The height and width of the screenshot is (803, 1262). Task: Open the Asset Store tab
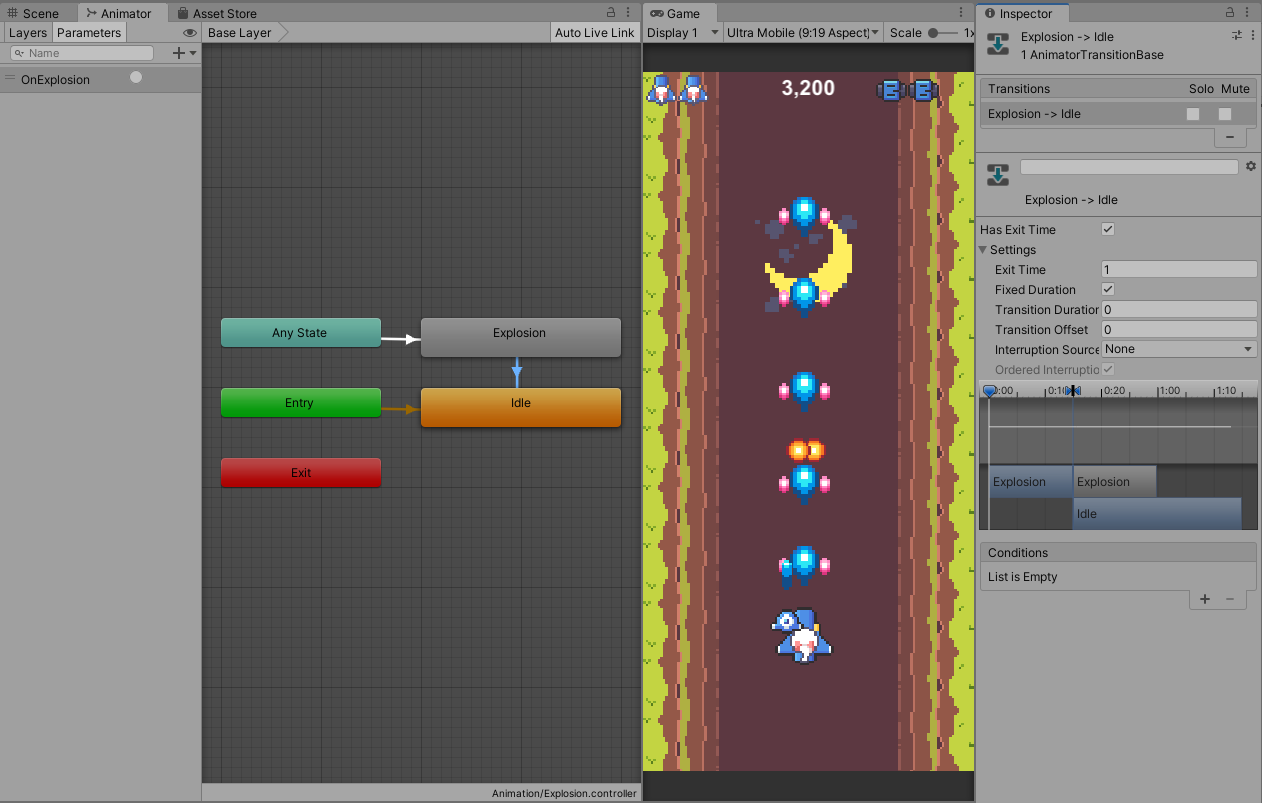217,13
